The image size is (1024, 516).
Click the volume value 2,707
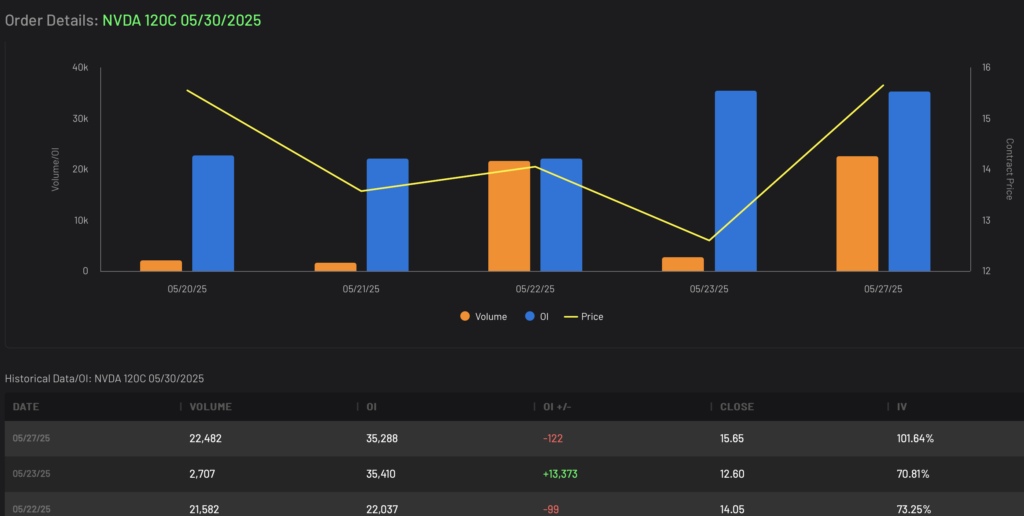pos(202,474)
